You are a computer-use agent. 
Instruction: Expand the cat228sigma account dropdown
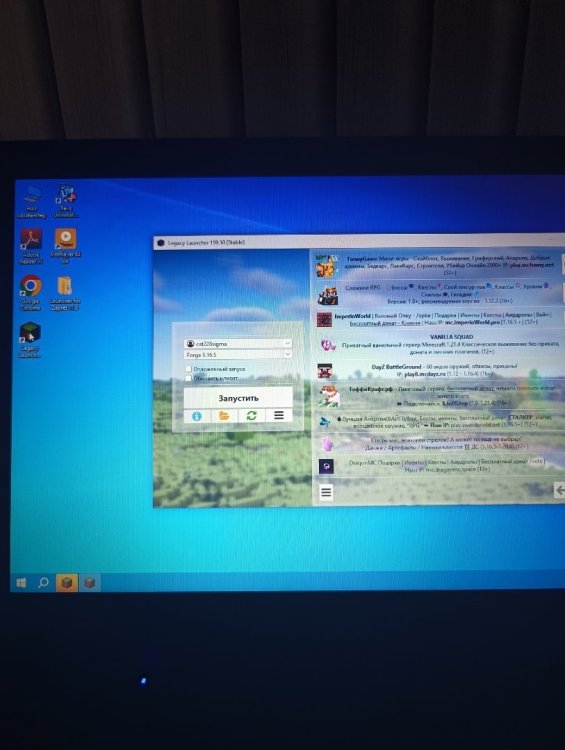[238, 343]
